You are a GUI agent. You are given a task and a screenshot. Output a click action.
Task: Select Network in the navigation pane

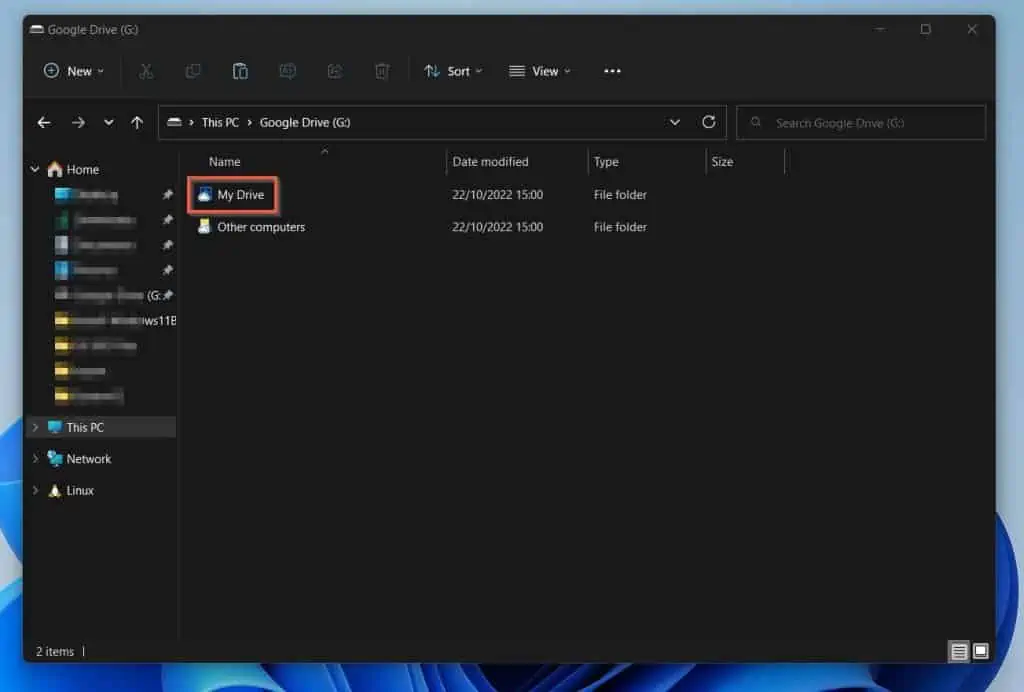point(89,459)
